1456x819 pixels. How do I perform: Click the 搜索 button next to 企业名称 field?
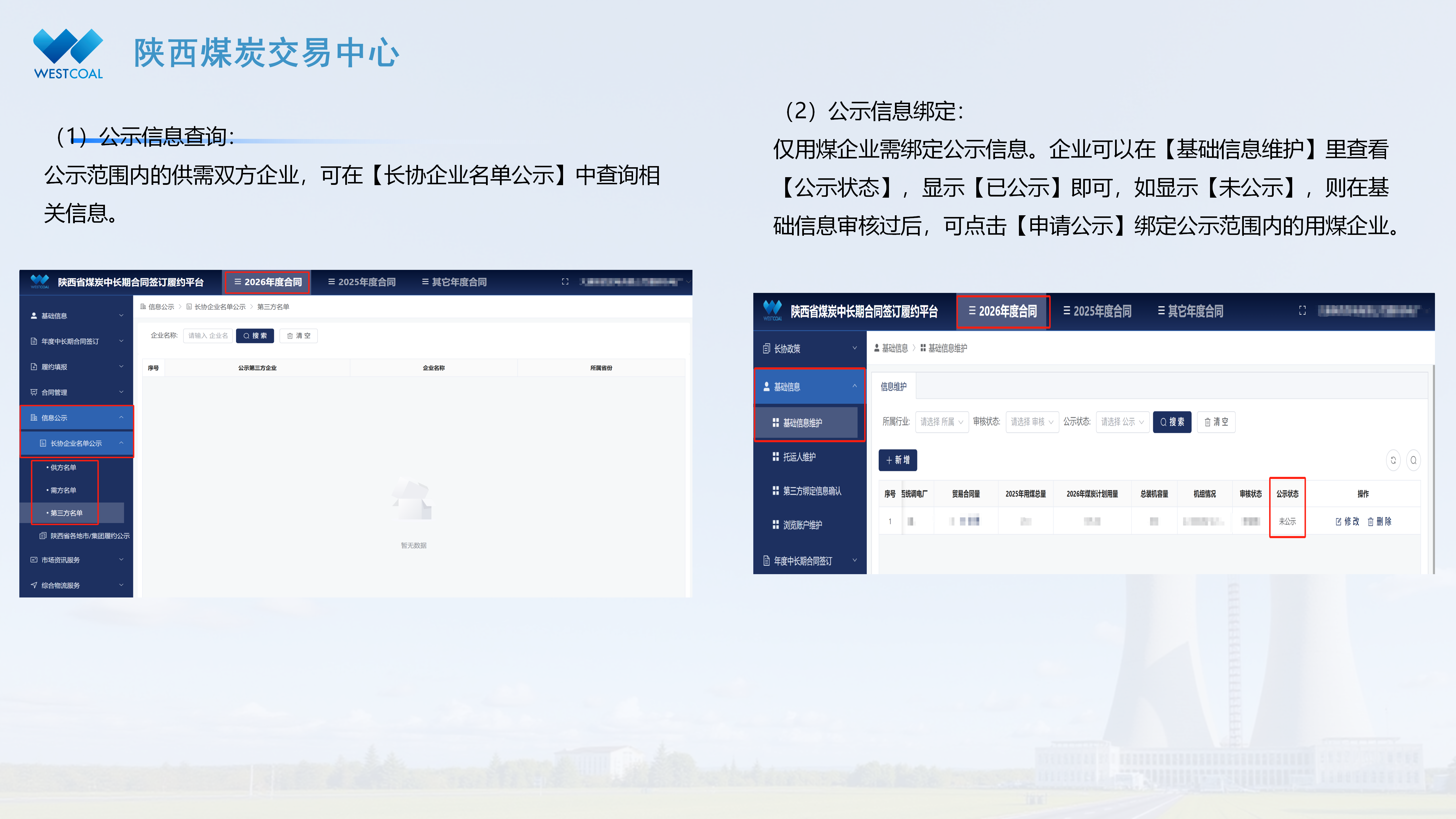click(255, 336)
